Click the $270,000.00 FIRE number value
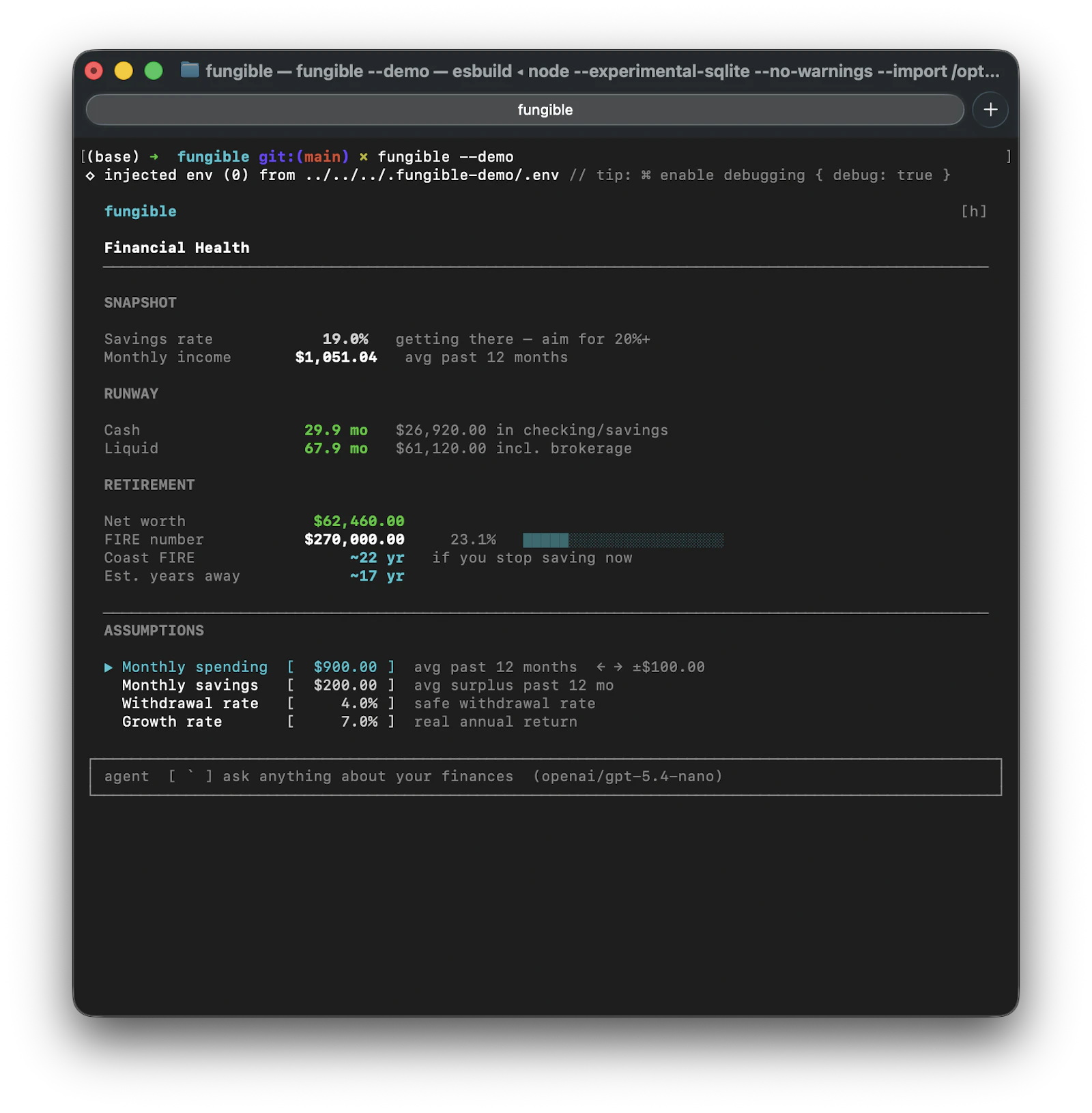1092x1113 pixels. pos(354,540)
